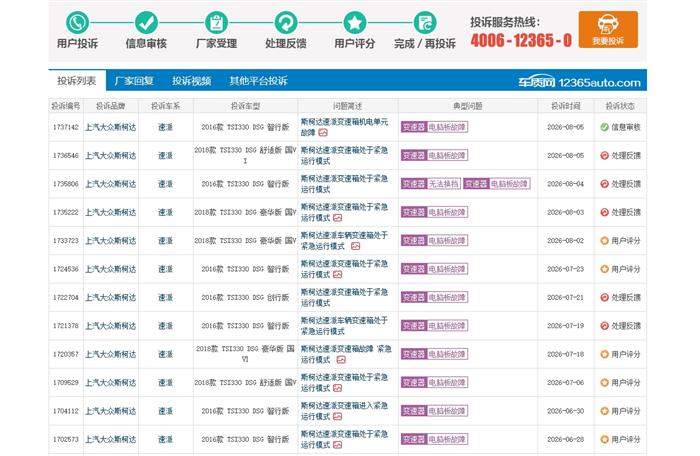Click green 信息审核 status icon for 1737142

604,127
